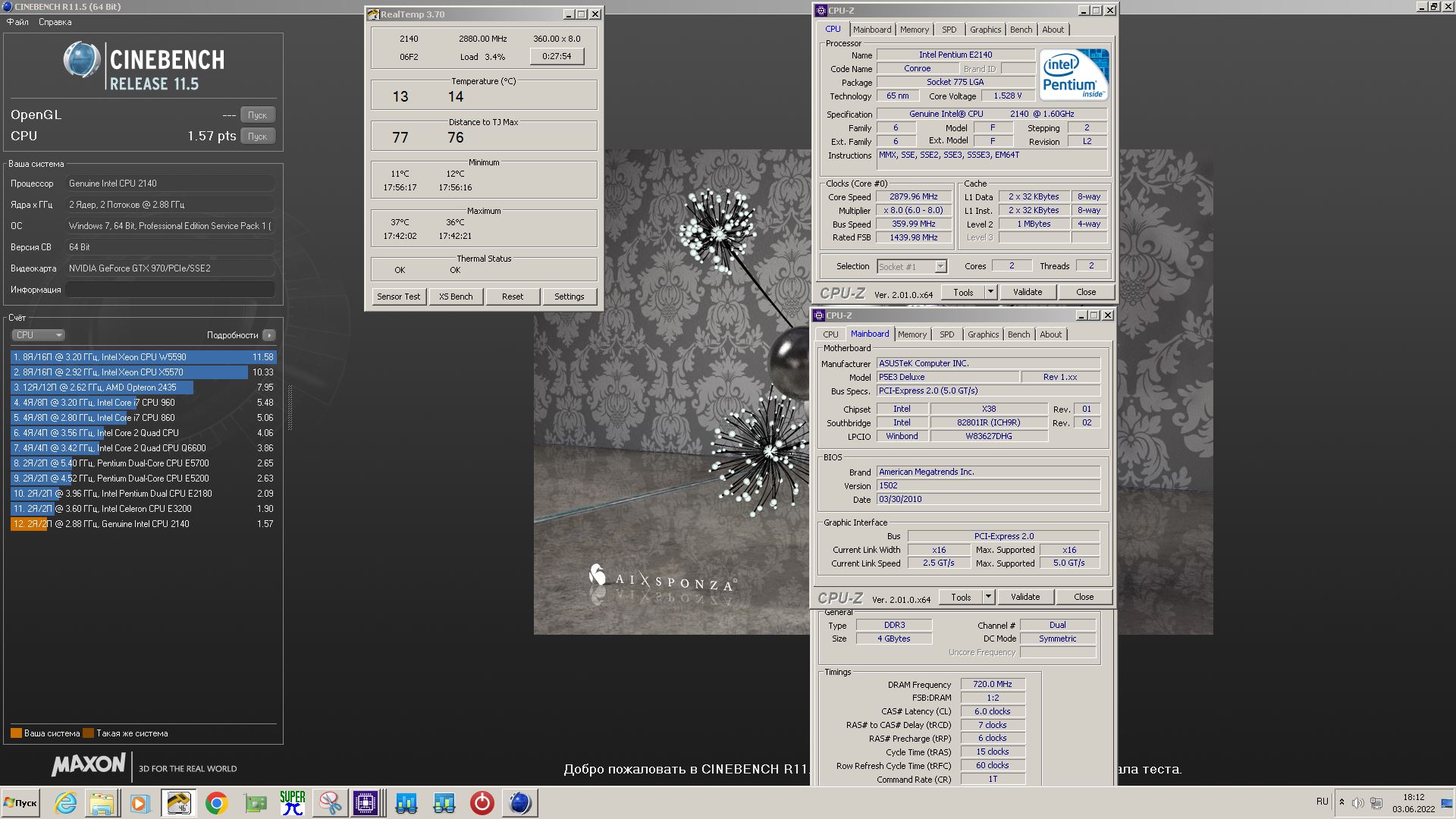
Task: Click the Tools button in upper CPU-Z
Action: 963,292
